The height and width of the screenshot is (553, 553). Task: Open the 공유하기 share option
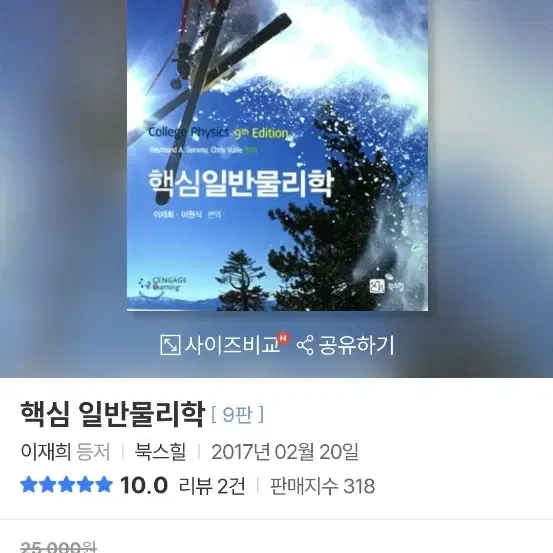(x=356, y=345)
